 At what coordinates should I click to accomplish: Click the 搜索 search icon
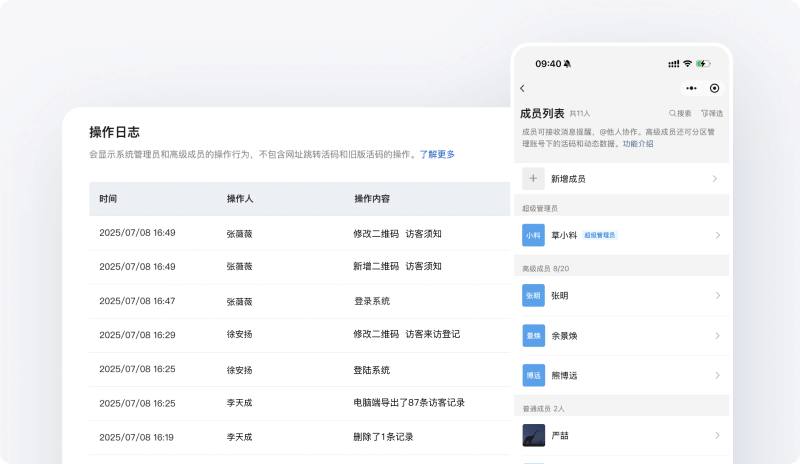(x=673, y=114)
